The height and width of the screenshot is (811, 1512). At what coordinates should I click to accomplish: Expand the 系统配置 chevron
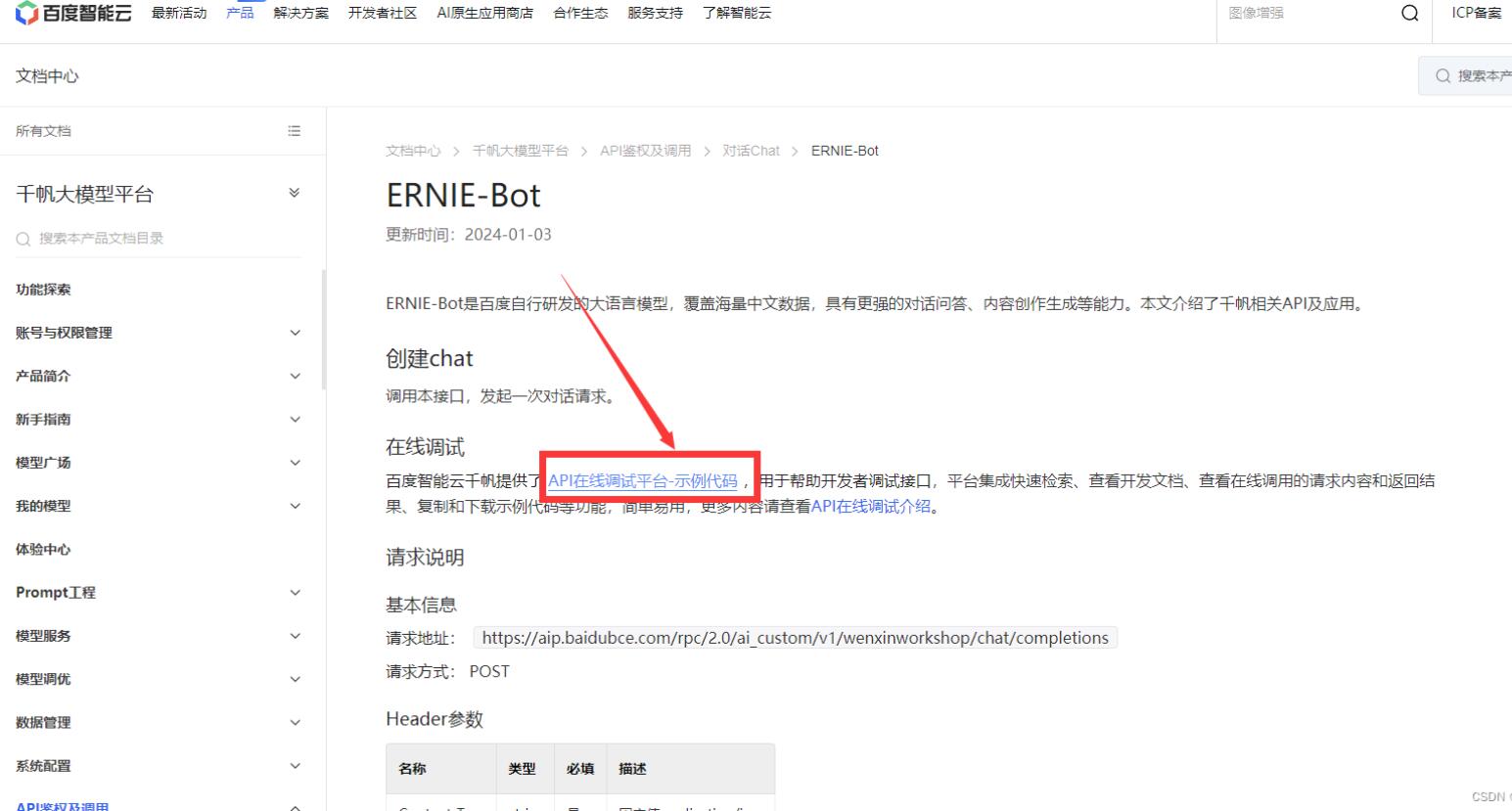pos(295,766)
